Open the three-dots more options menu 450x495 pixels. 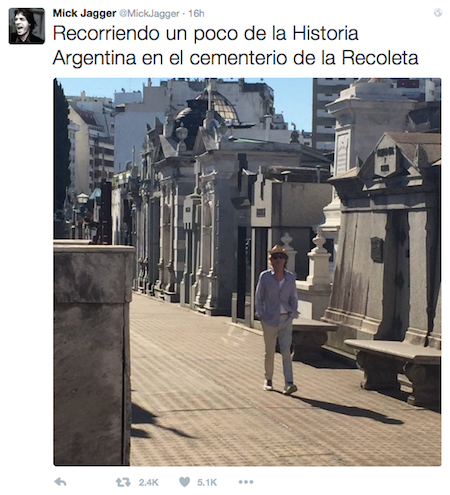coord(246,482)
